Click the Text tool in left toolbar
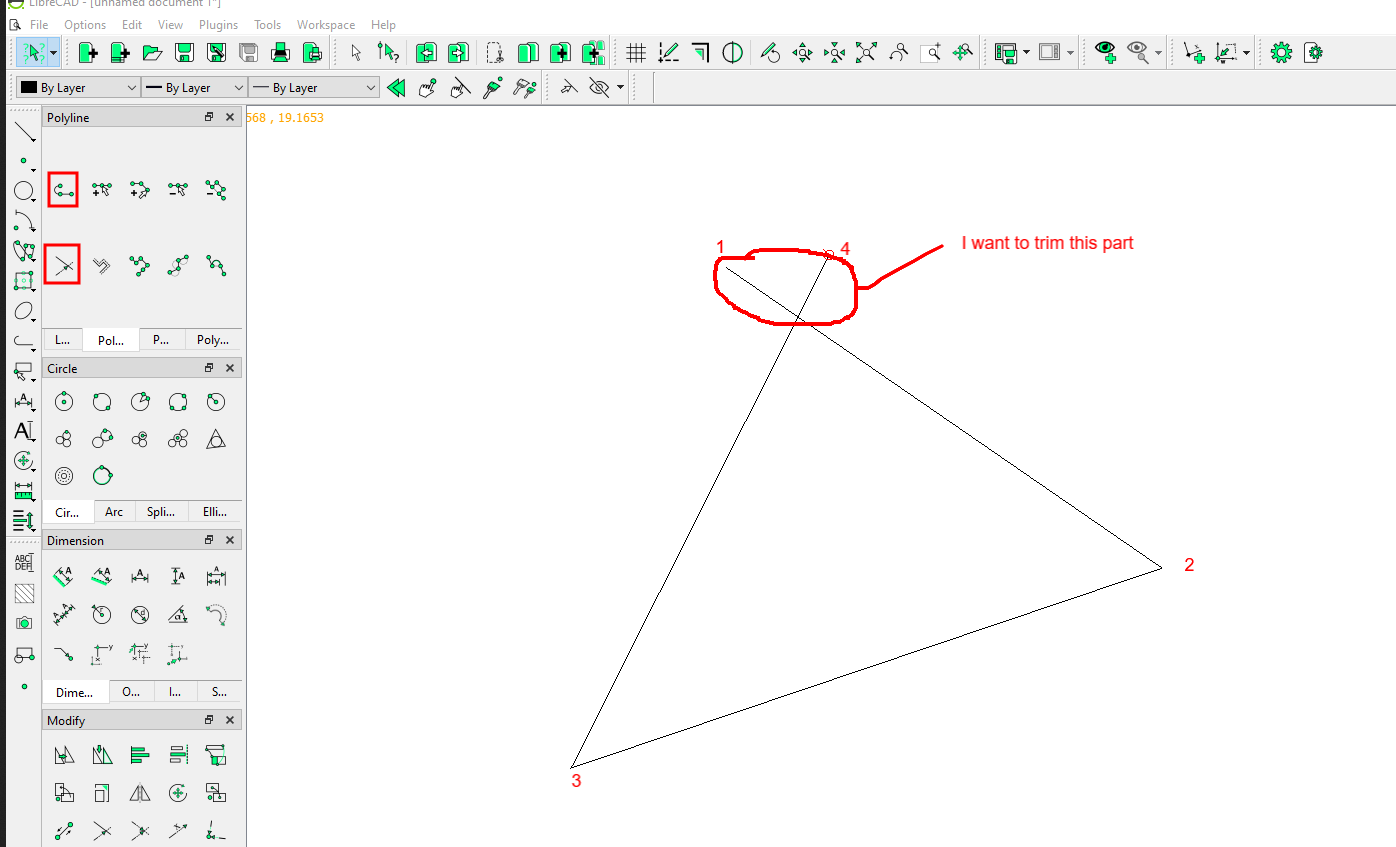 coord(23,431)
